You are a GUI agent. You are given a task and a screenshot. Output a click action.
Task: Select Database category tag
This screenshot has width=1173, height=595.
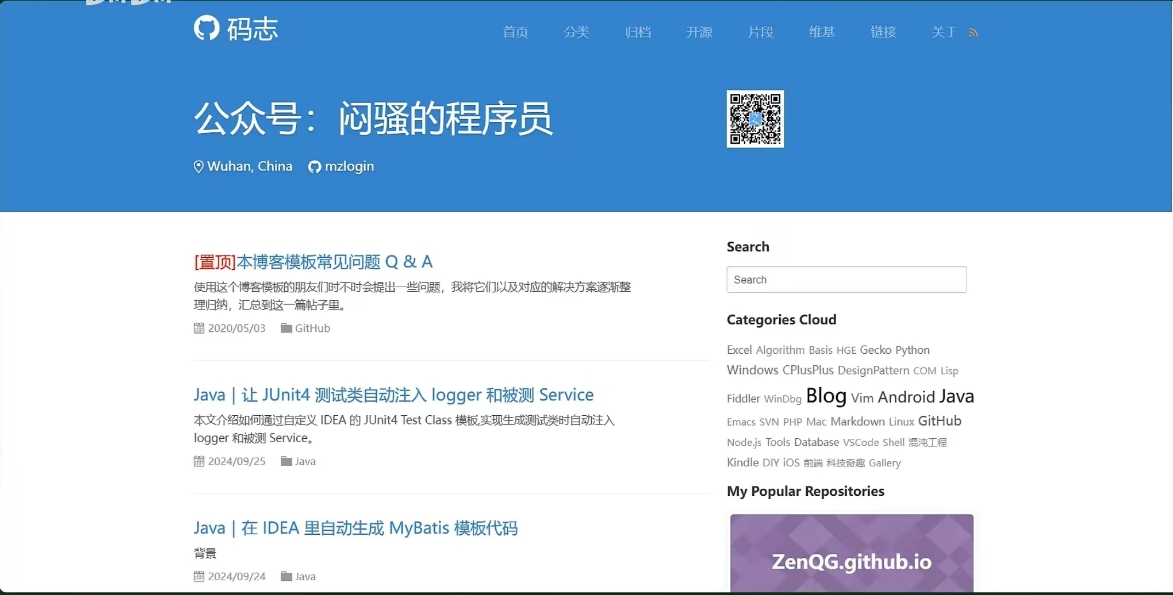click(x=816, y=442)
